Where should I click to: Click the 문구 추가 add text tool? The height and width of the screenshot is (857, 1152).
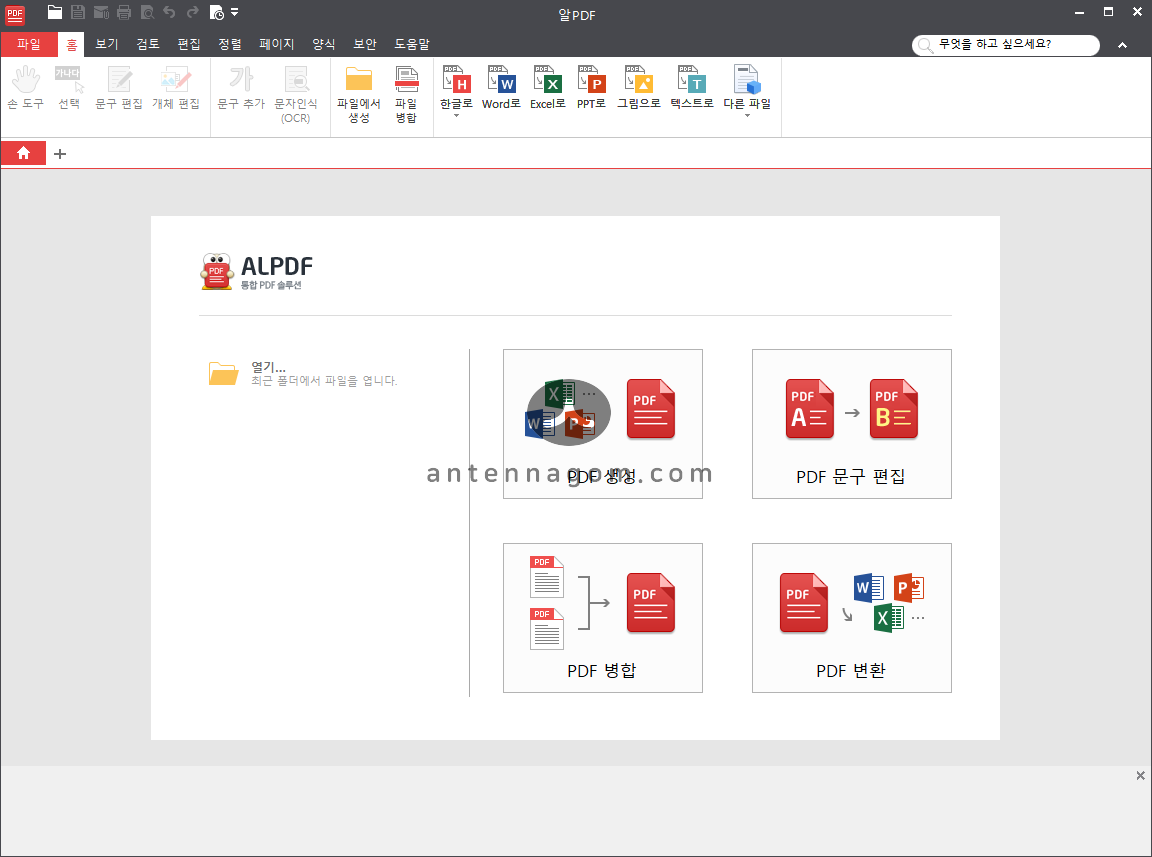pyautogui.click(x=241, y=87)
